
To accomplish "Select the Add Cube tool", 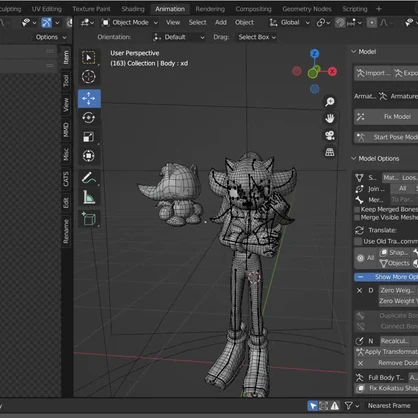I will pyautogui.click(x=89, y=219).
